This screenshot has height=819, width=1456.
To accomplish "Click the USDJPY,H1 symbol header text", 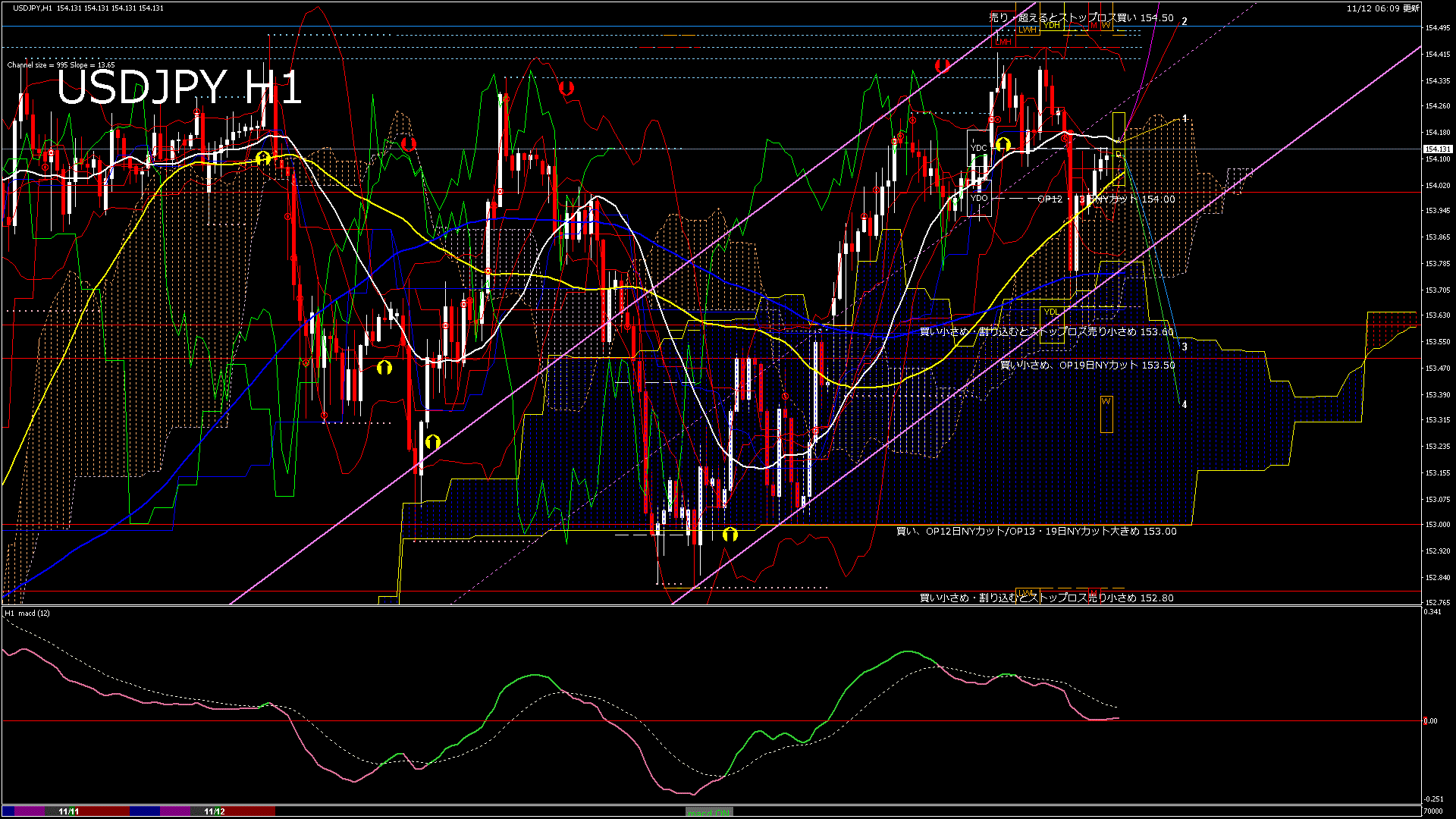I will click(x=33, y=8).
